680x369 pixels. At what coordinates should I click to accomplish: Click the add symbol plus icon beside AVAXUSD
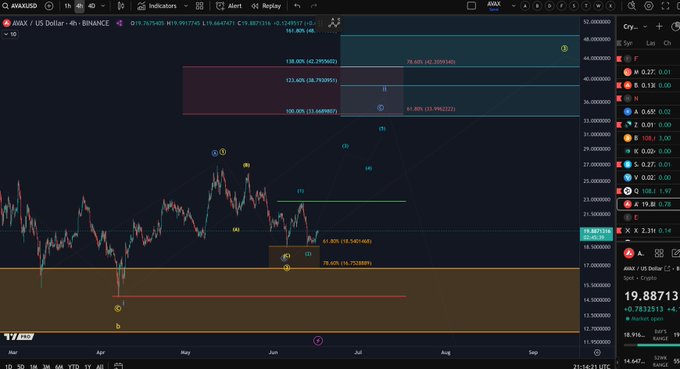[x=49, y=6]
